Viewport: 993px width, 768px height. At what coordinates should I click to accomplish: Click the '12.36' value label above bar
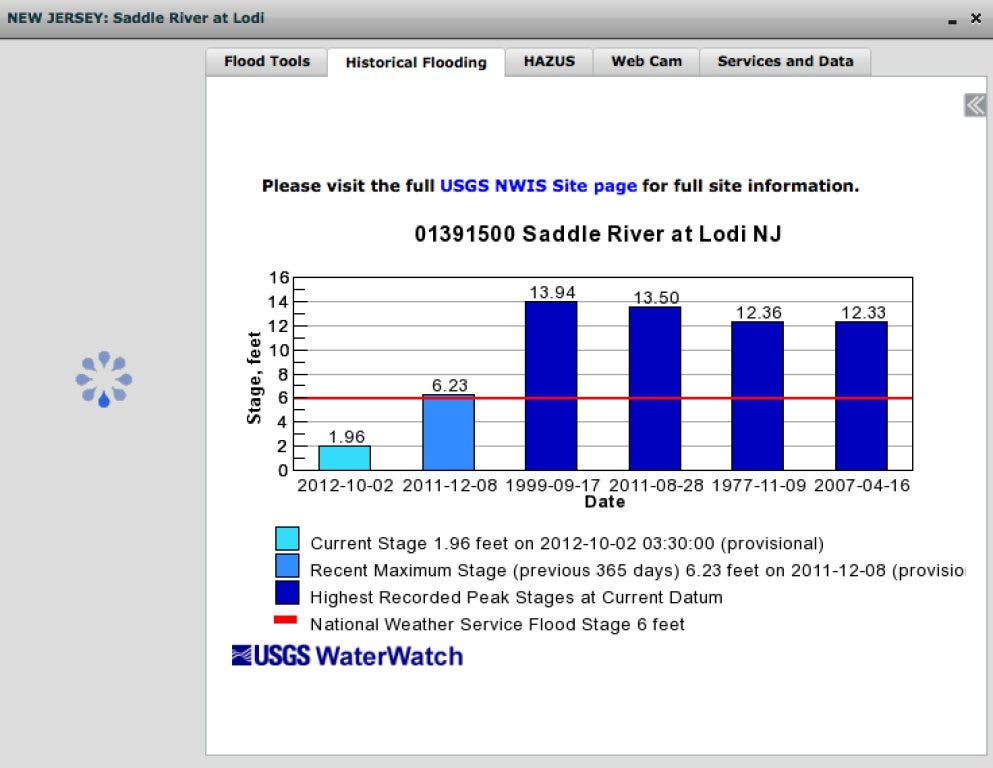click(x=759, y=313)
